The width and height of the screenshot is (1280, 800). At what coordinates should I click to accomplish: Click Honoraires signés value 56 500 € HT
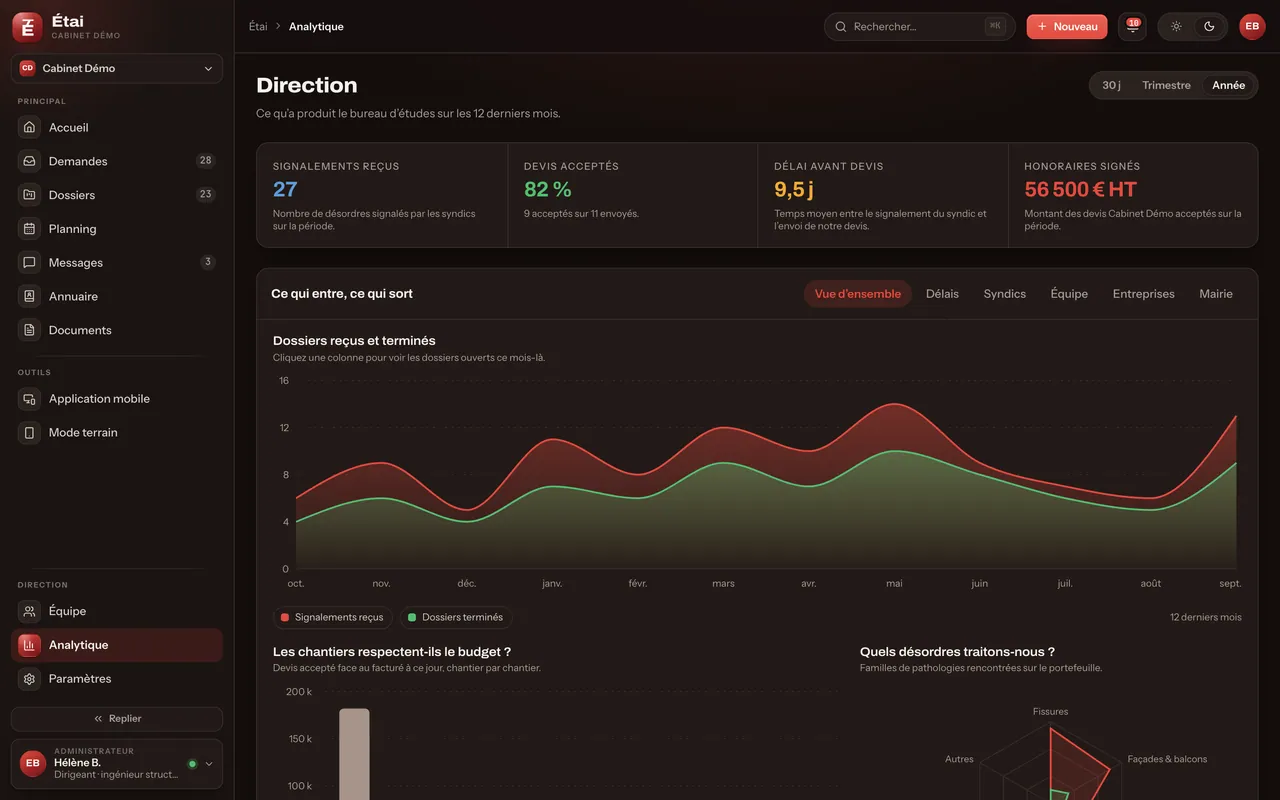click(1081, 189)
